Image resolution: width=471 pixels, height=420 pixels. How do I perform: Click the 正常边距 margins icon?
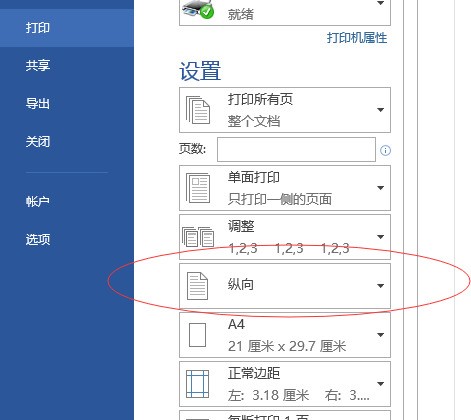pyautogui.click(x=197, y=384)
